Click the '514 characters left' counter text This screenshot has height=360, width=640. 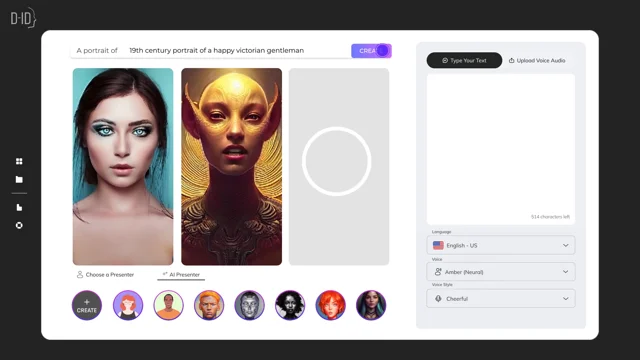[x=550, y=217]
